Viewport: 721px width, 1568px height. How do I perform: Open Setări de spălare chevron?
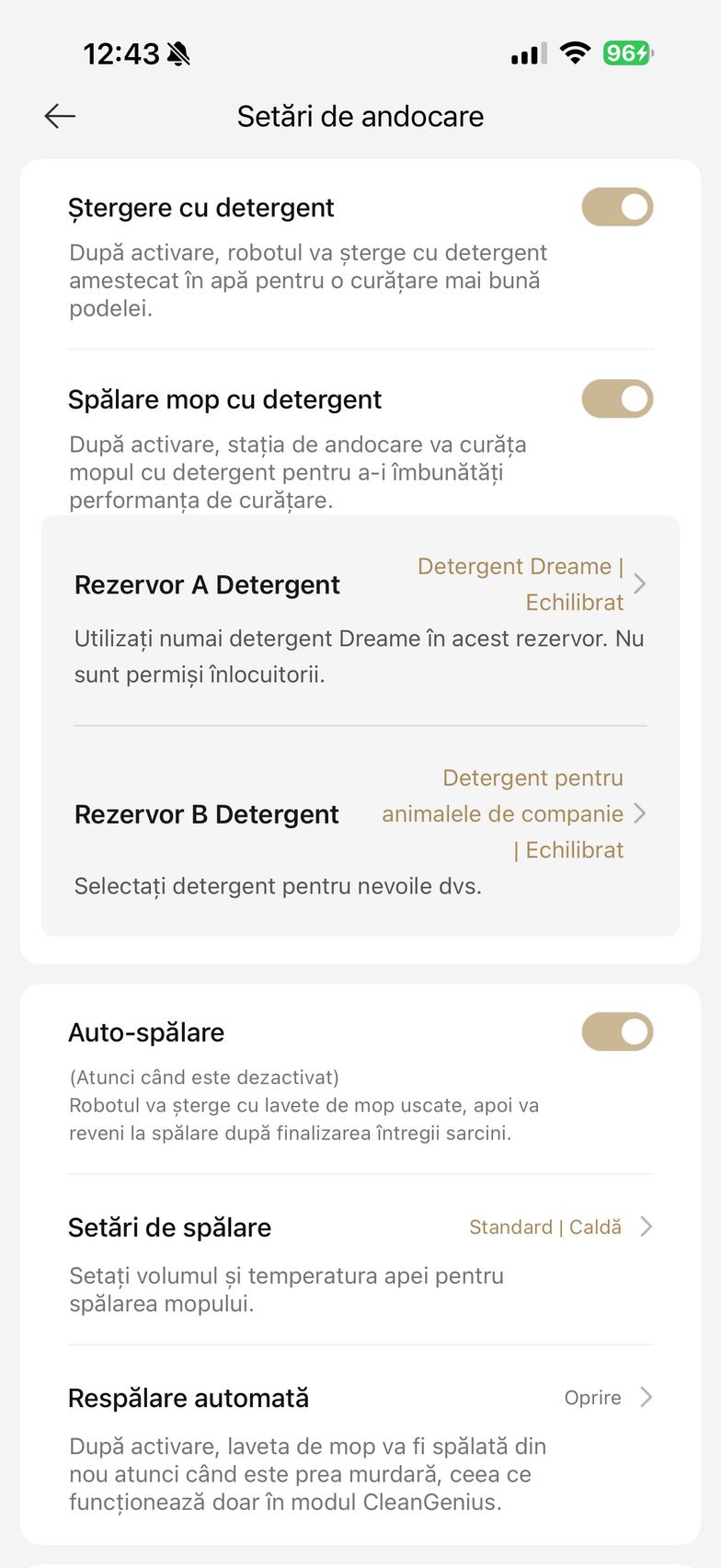(647, 1227)
